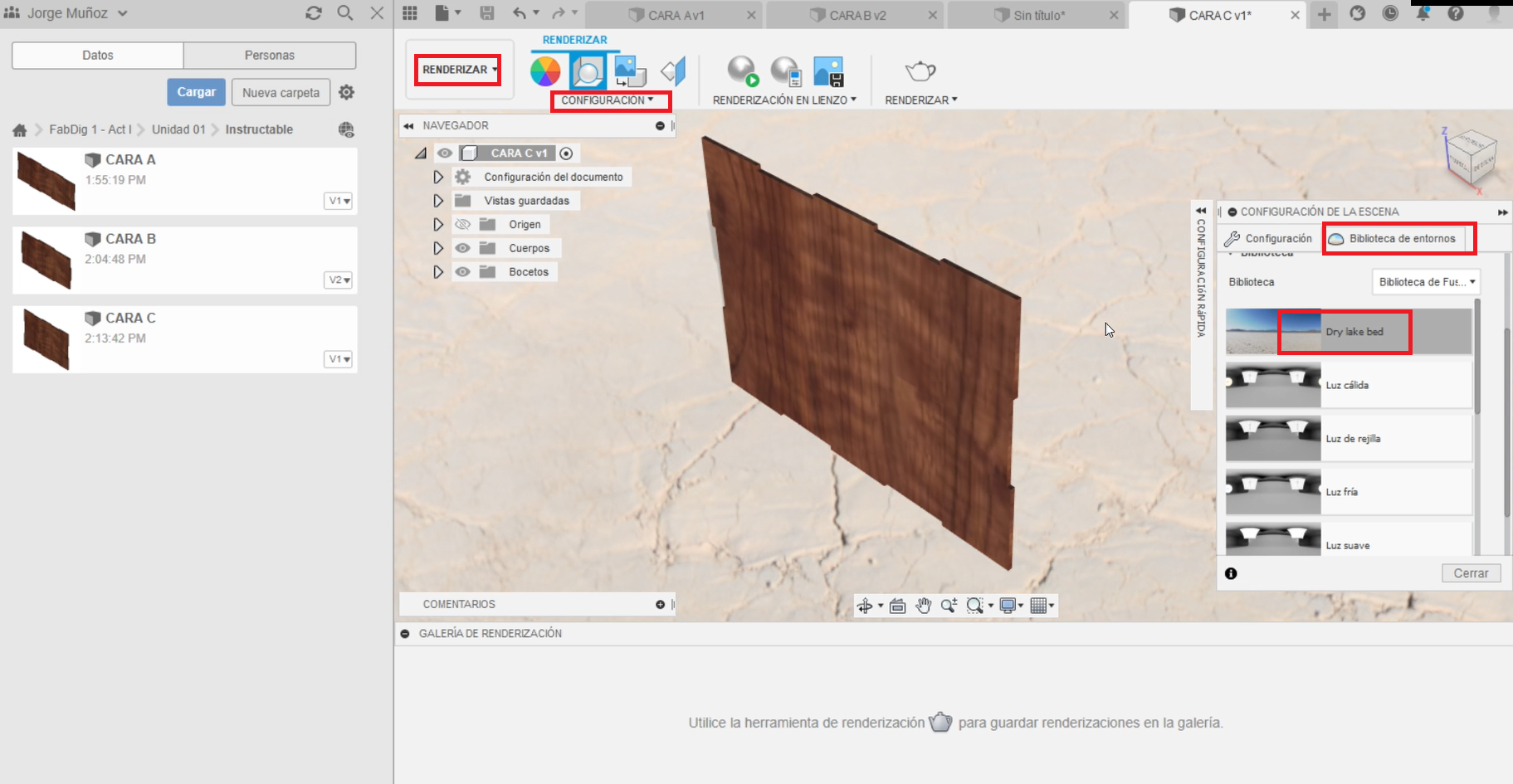Open a new design tab with plus
Screen dimensions: 1513x784
coord(1325,14)
